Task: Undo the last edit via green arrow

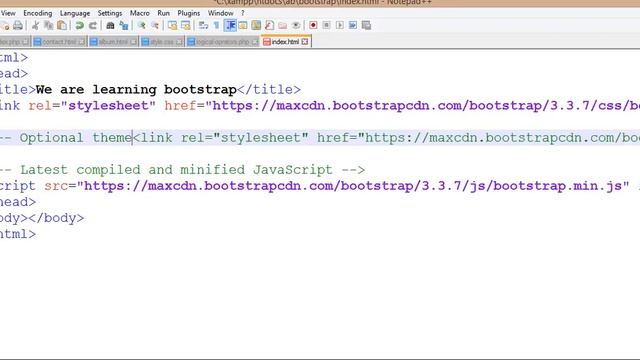Action: click(x=80, y=25)
